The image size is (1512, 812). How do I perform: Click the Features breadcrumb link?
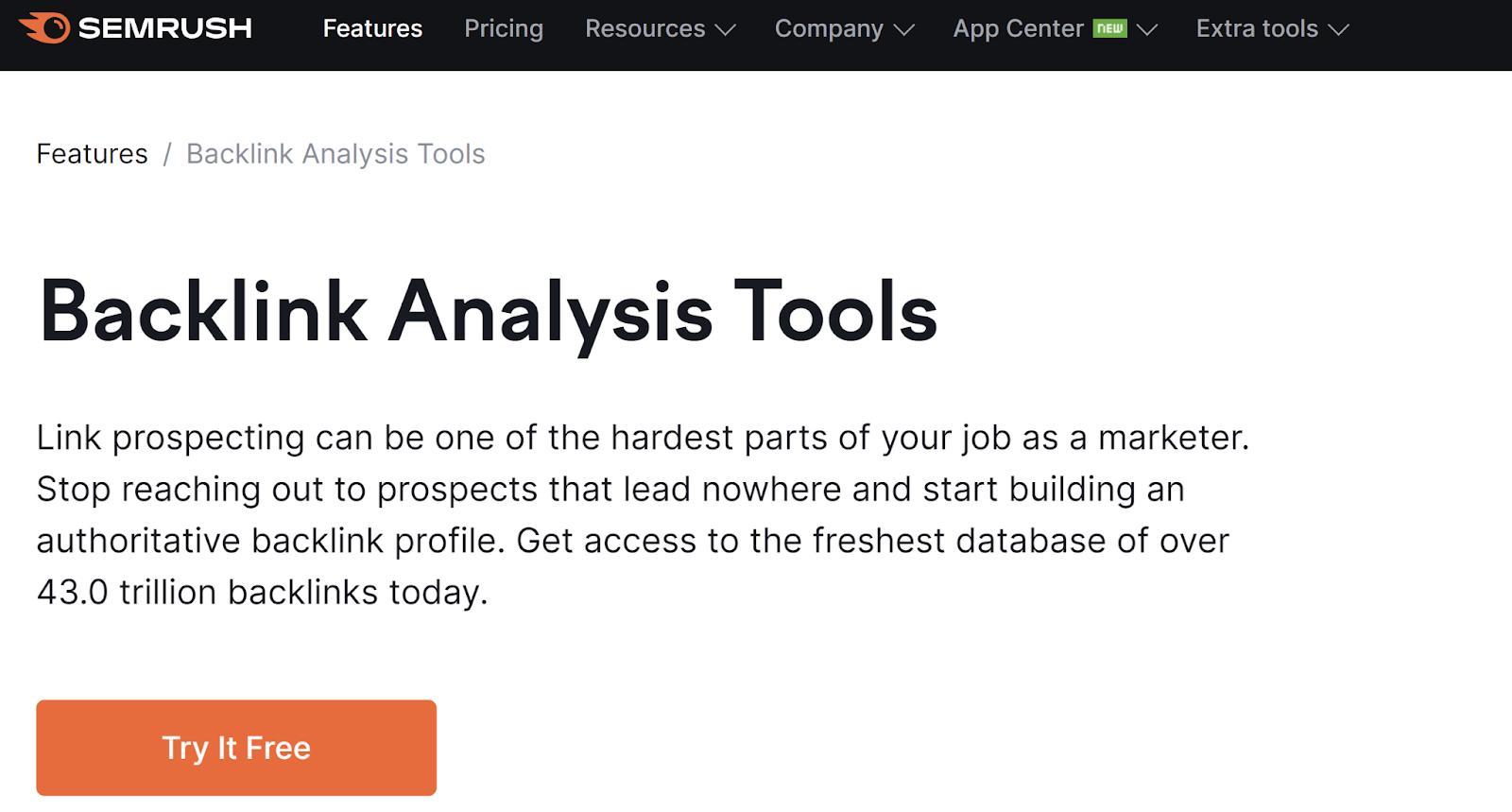92,154
